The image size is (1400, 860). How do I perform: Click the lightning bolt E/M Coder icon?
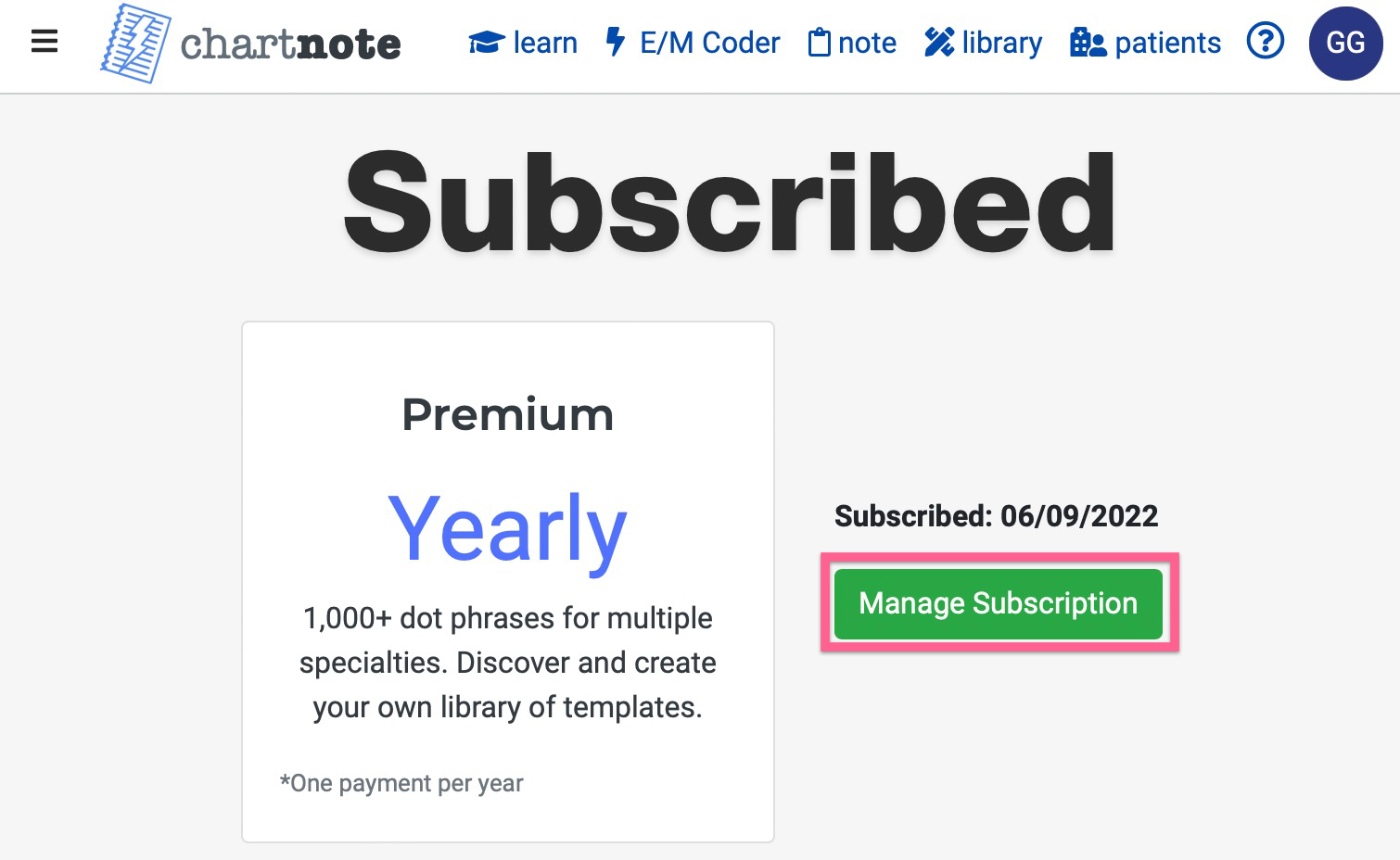tap(615, 42)
